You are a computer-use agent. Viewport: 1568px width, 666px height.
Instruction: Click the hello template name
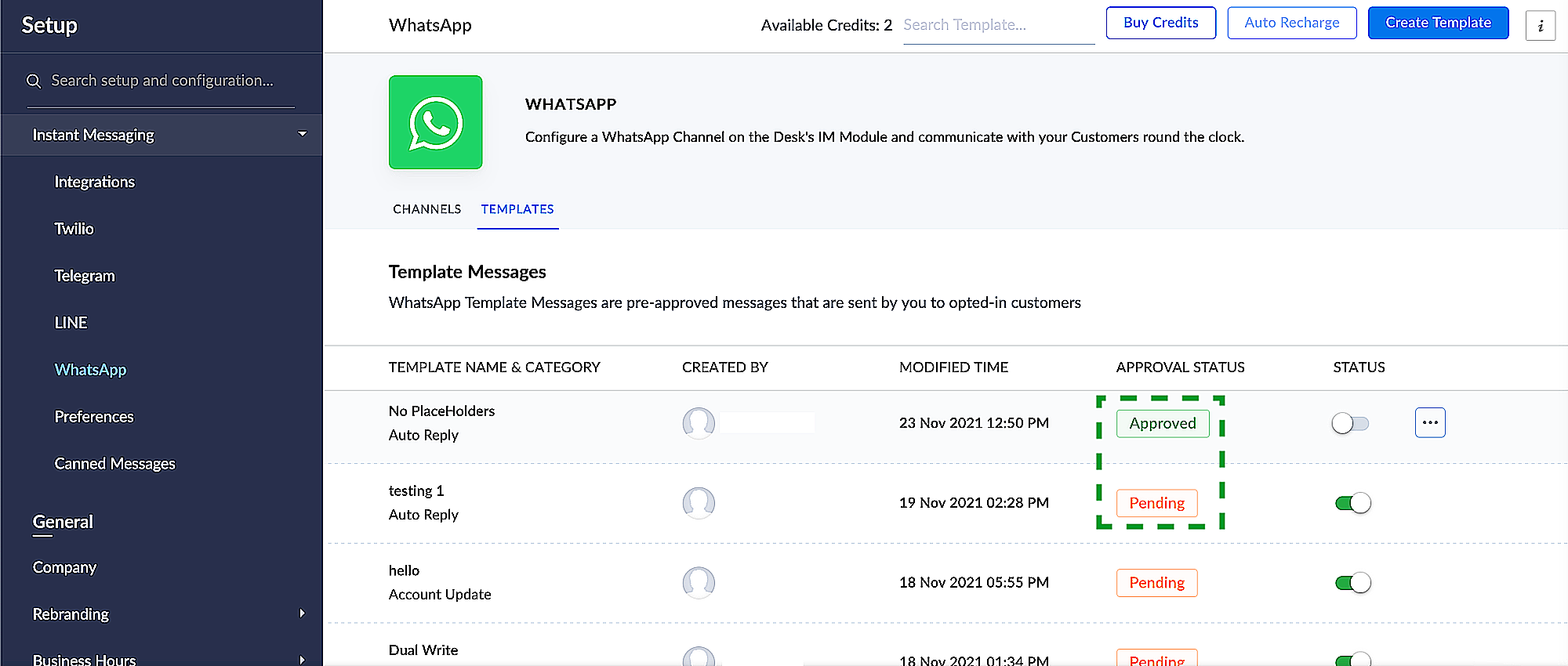coord(404,570)
